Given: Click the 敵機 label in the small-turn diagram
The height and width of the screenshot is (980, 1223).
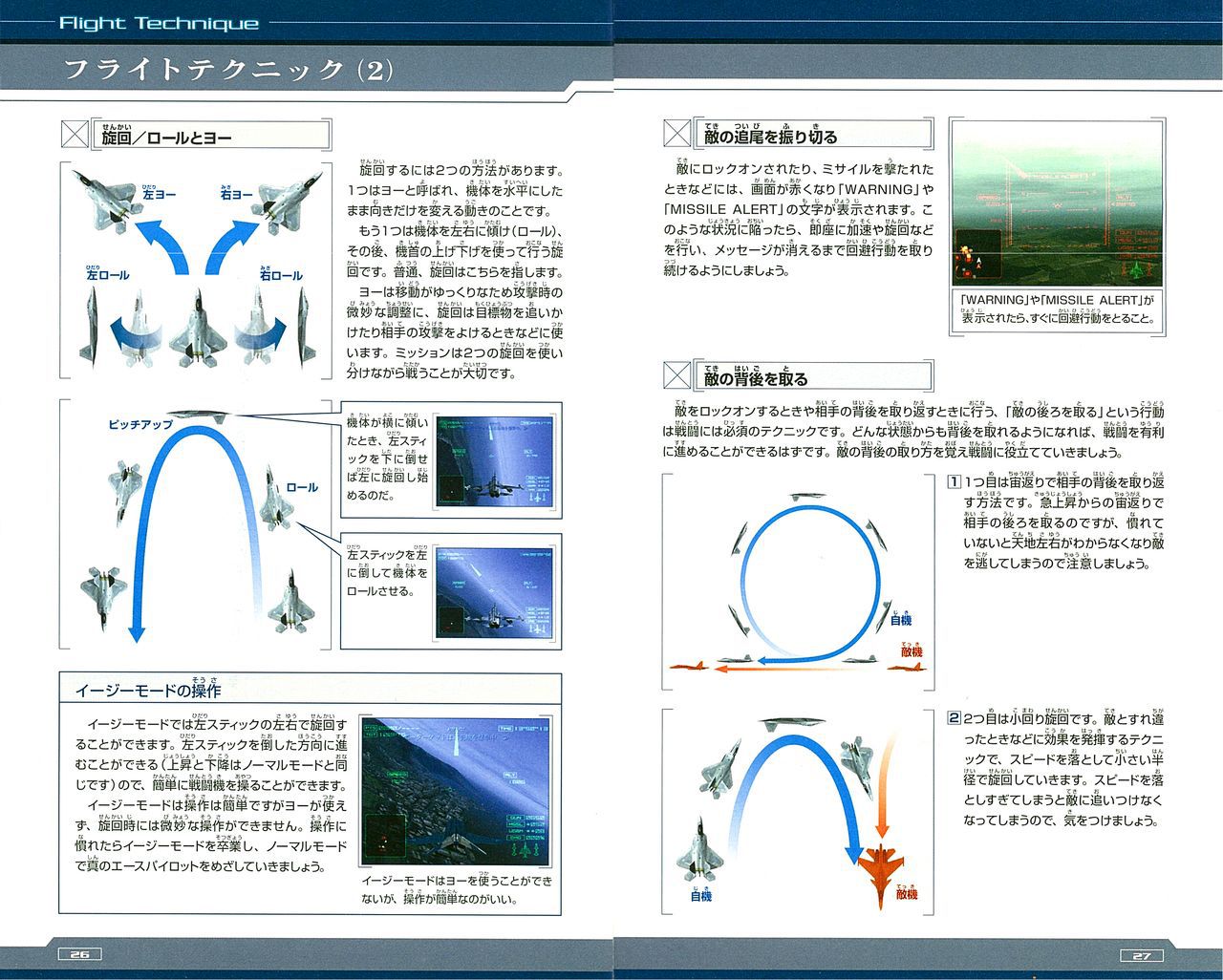Looking at the screenshot, I should pos(907,893).
